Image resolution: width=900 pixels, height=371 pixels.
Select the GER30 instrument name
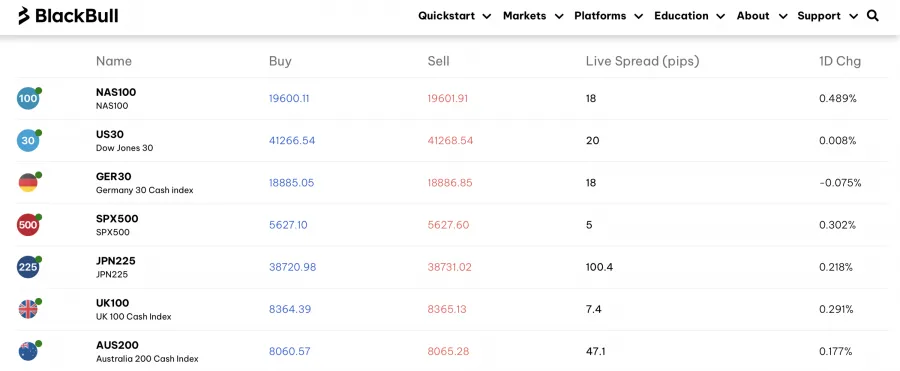pyautogui.click(x=113, y=176)
